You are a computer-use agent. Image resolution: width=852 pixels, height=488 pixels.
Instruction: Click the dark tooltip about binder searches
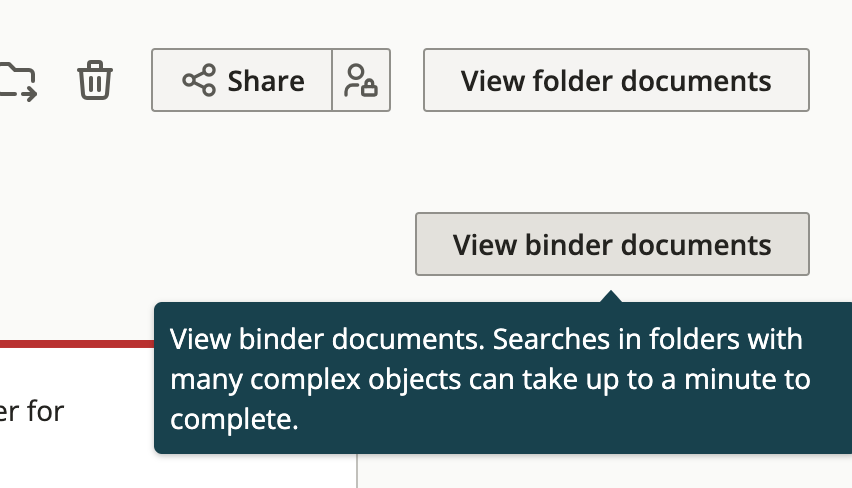click(503, 378)
